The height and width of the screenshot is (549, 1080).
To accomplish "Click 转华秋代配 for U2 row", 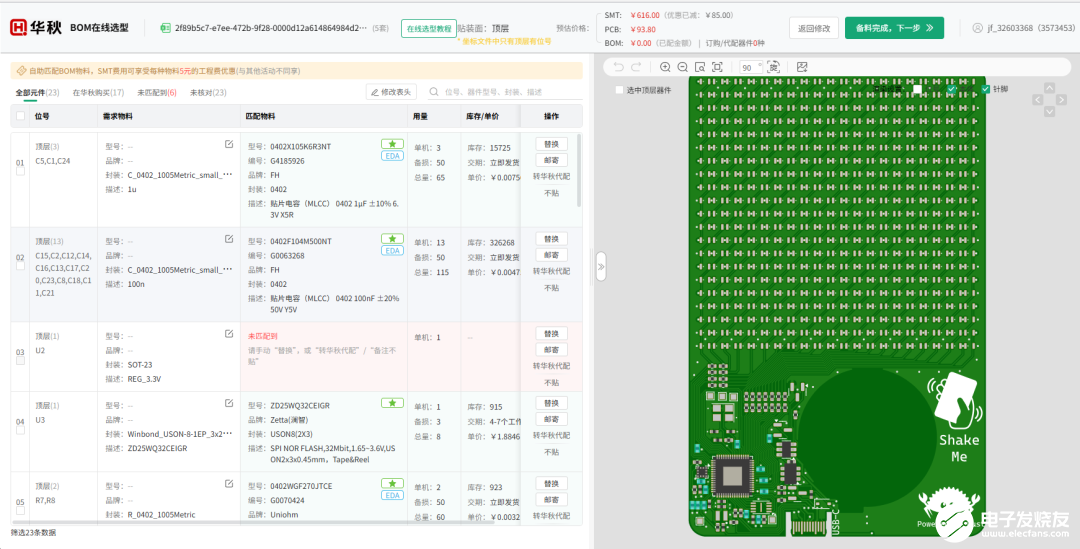I will click(552, 366).
